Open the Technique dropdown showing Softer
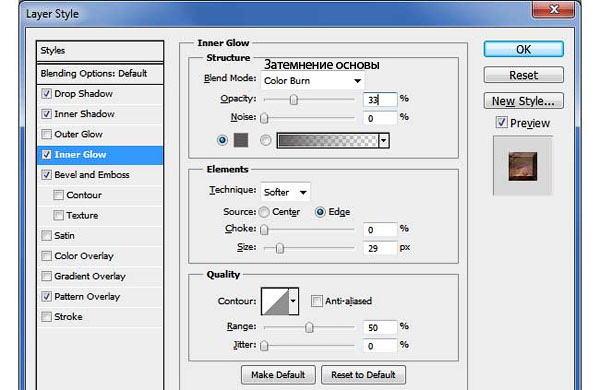 pos(285,192)
